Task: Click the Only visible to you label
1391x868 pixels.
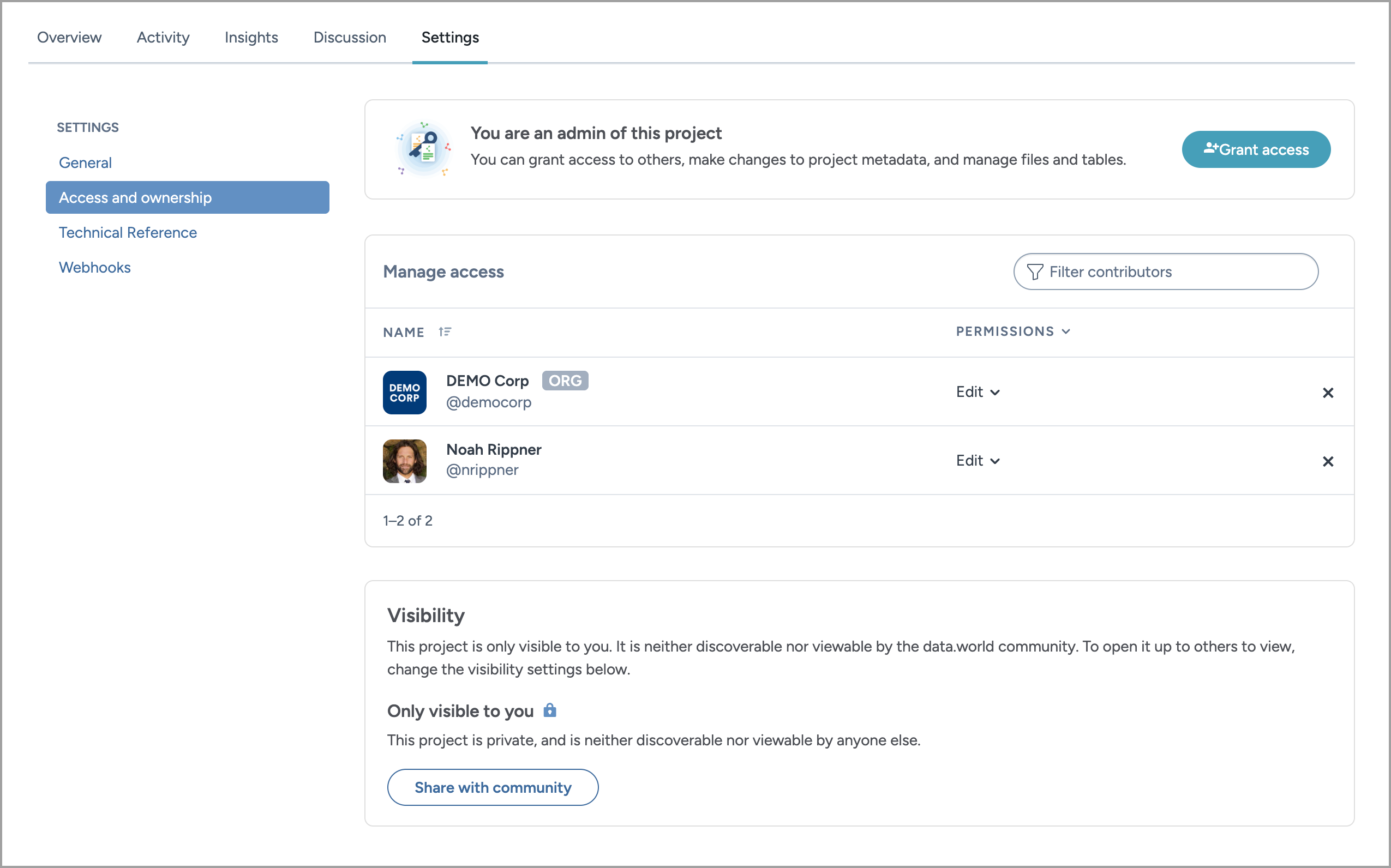Action: pyautogui.click(x=460, y=712)
